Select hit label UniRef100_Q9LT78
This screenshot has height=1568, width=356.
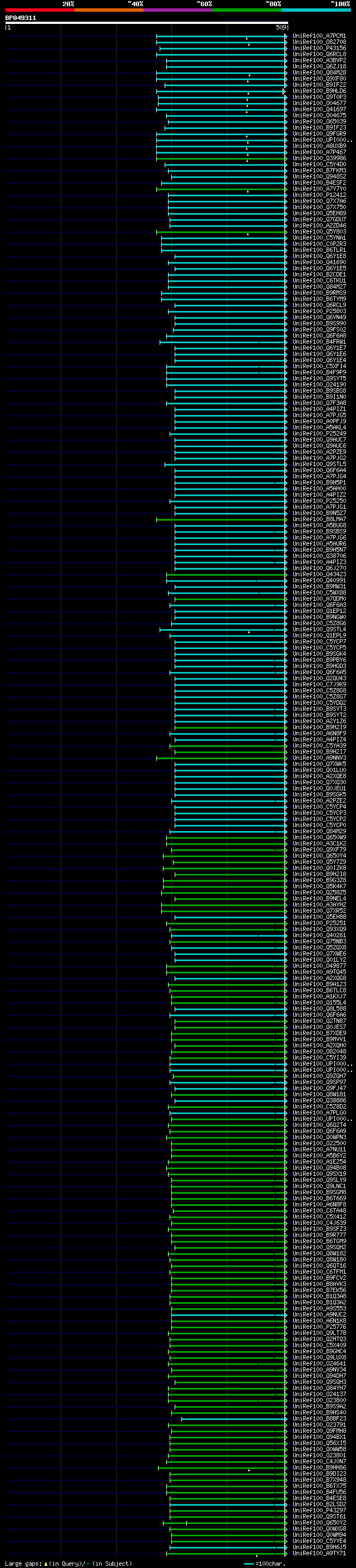point(319,1334)
